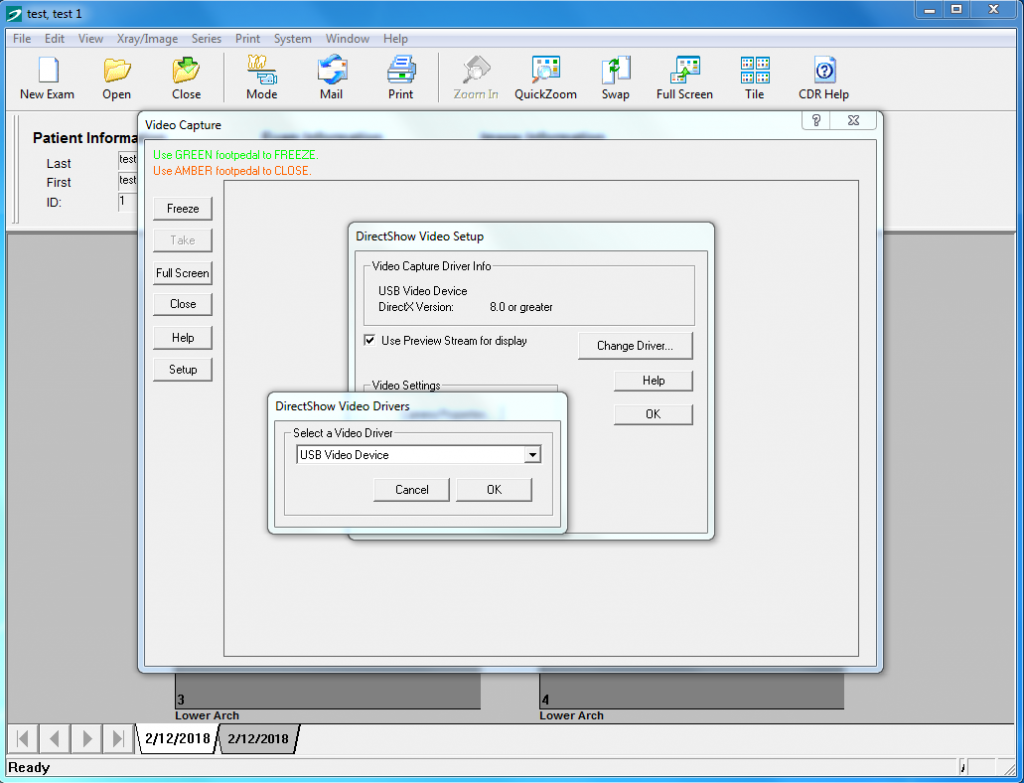Open CDR Help from the toolbar

(822, 77)
